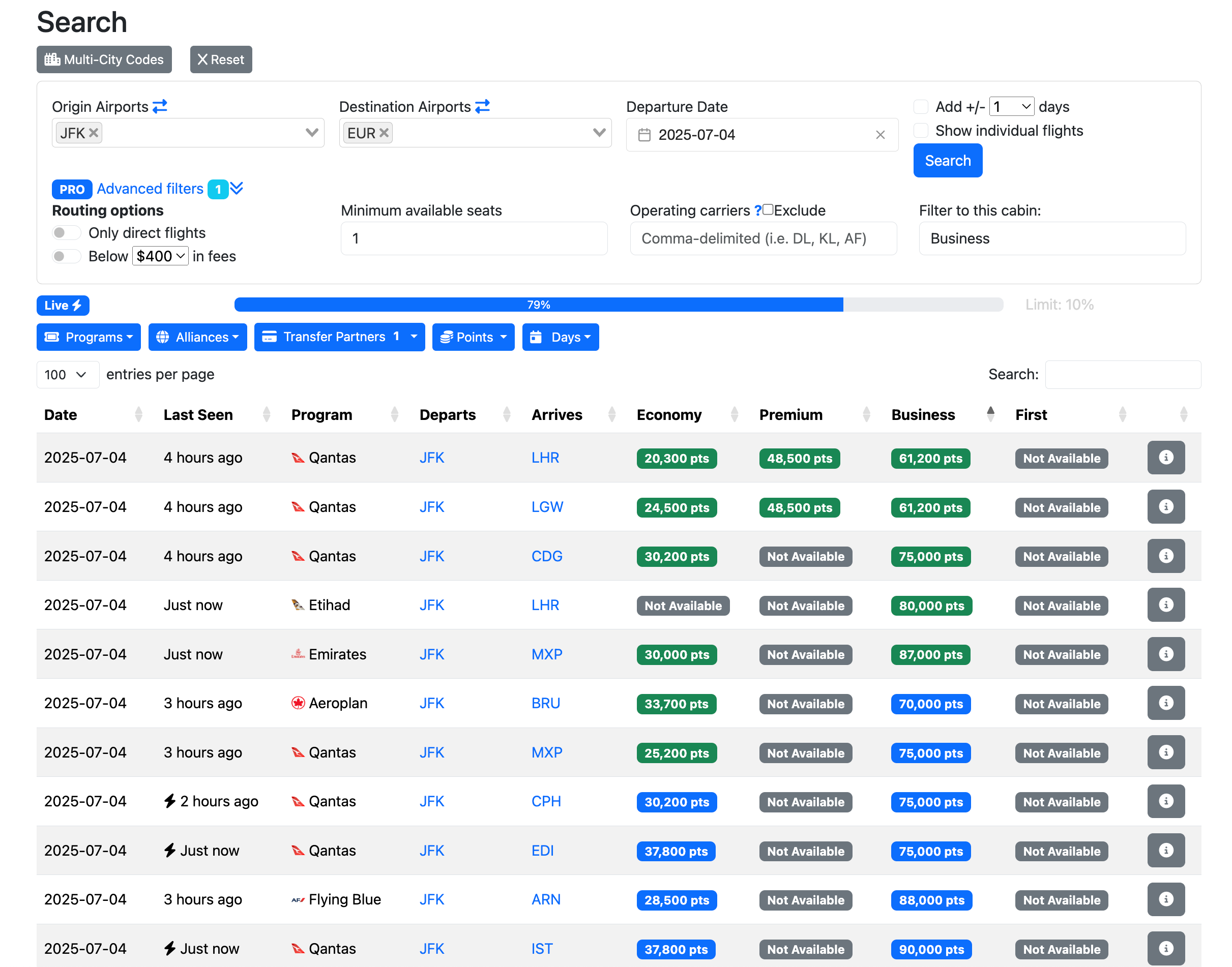
Task: Enable the Add +/- days checkbox
Action: pos(922,106)
